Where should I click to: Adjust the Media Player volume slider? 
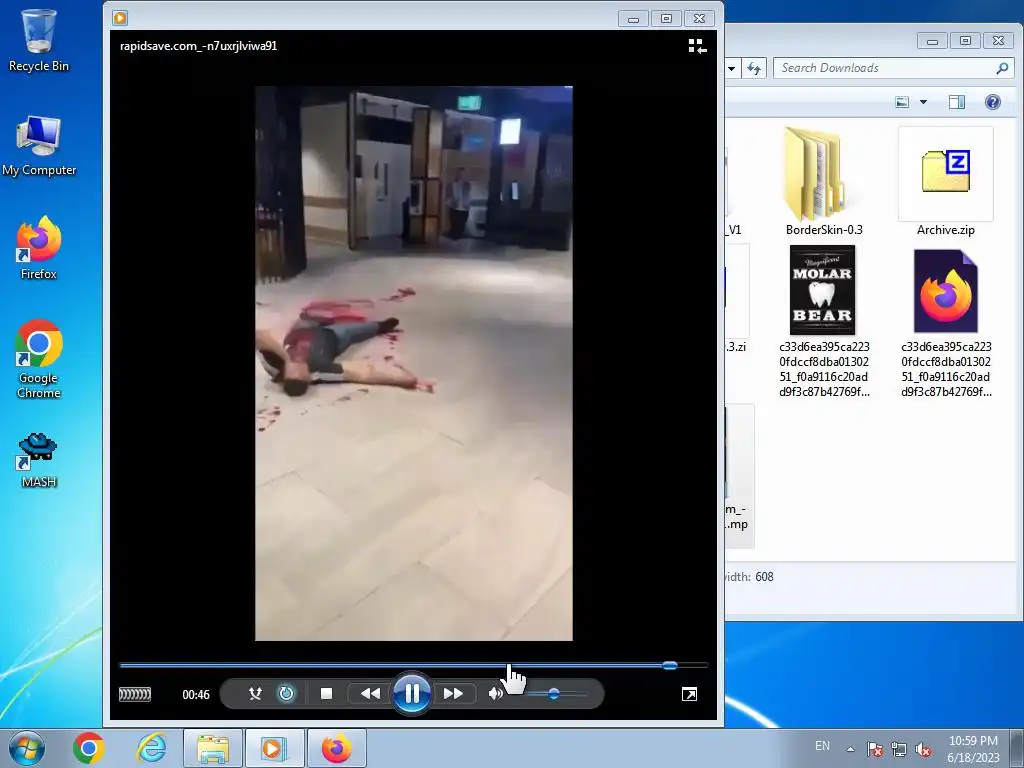(x=554, y=694)
